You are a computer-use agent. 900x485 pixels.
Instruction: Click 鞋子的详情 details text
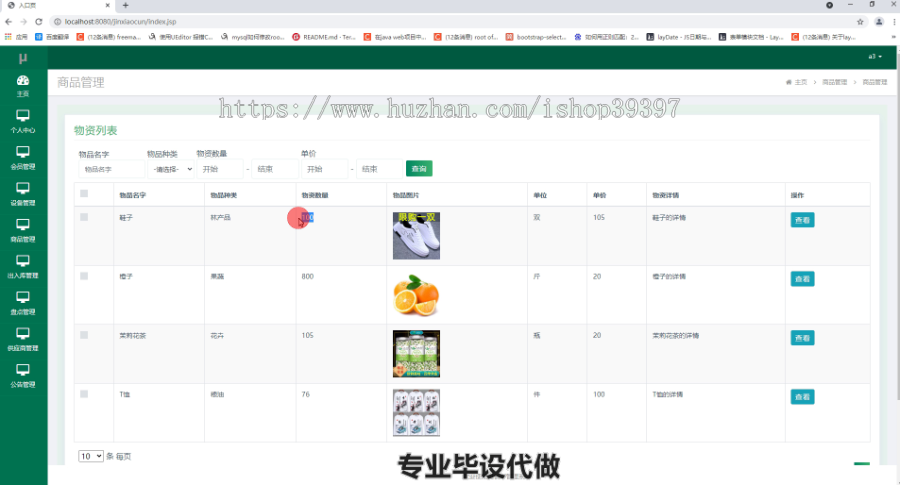(669, 218)
